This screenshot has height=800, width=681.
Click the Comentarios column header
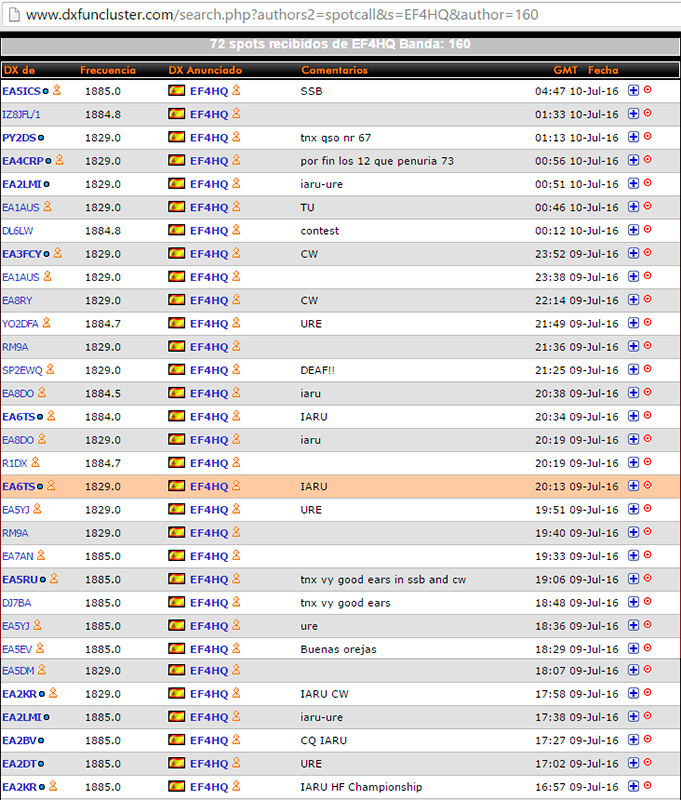point(334,70)
